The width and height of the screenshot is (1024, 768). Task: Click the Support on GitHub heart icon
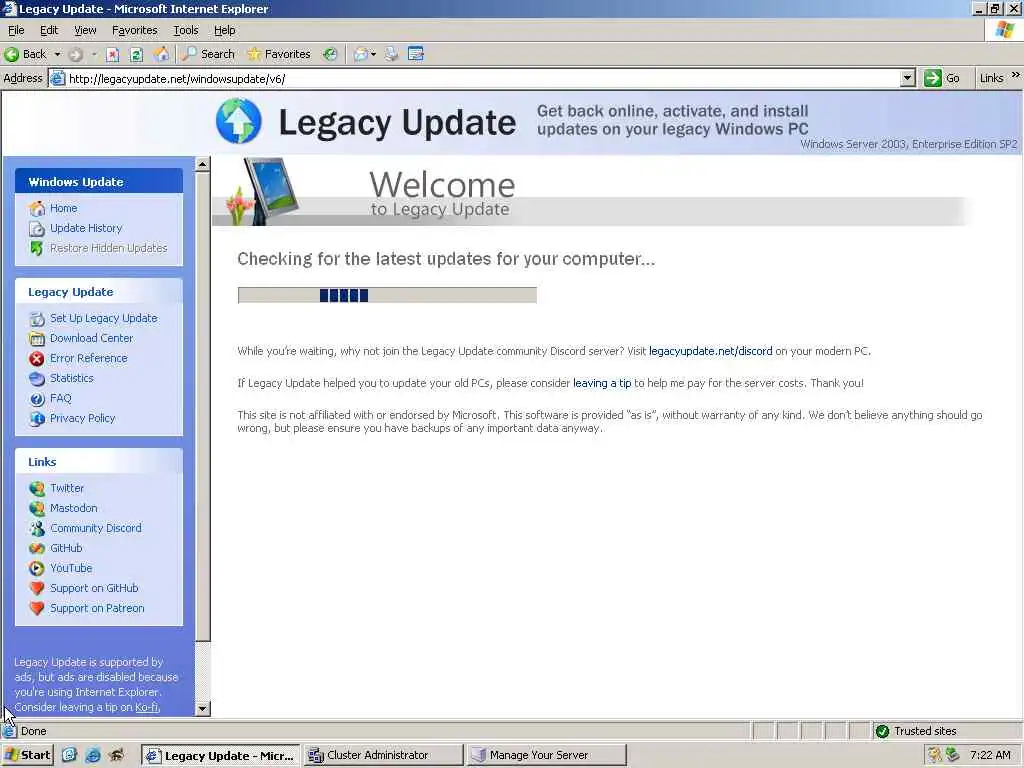coord(37,588)
